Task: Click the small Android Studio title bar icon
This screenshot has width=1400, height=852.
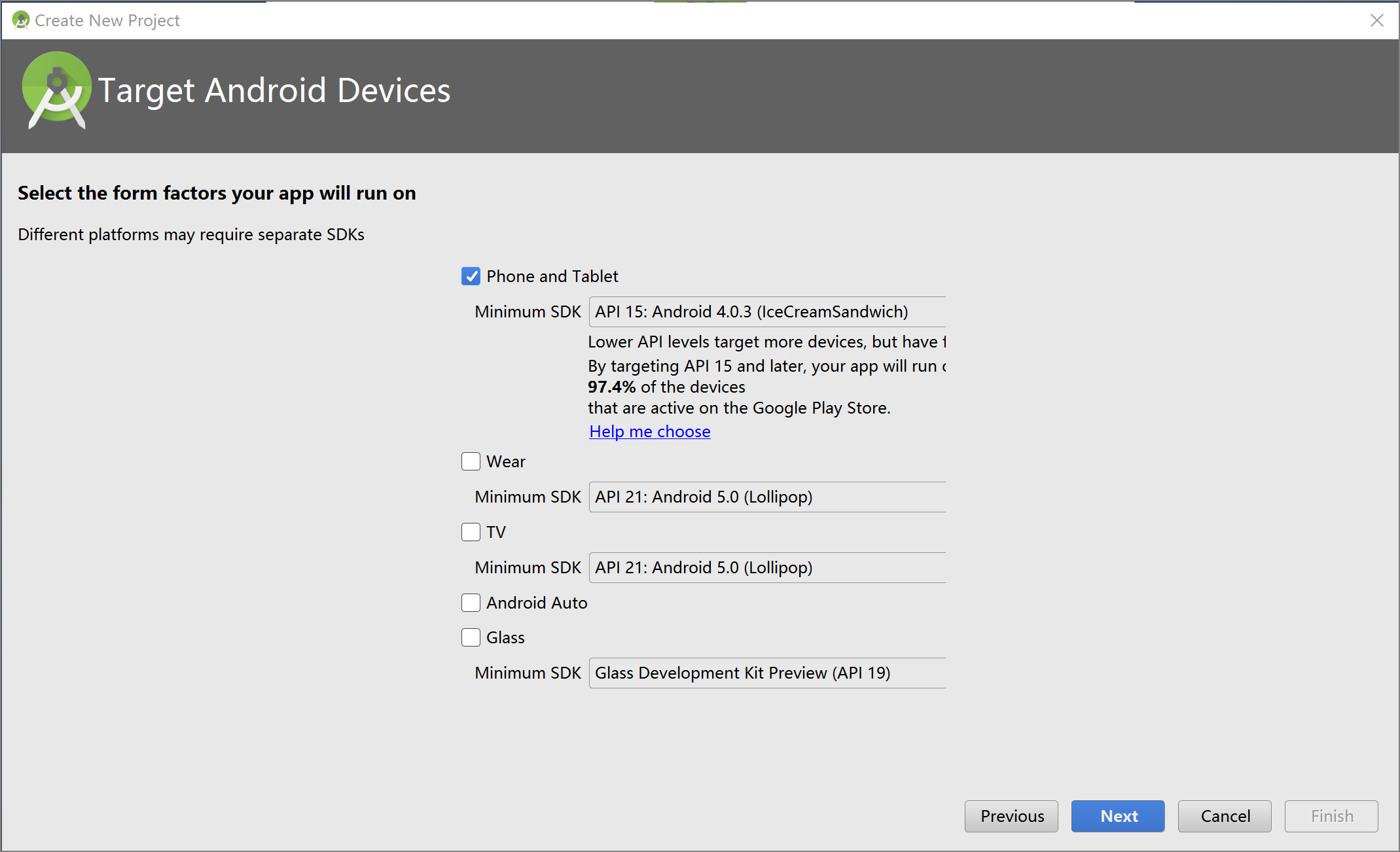Action: point(21,20)
